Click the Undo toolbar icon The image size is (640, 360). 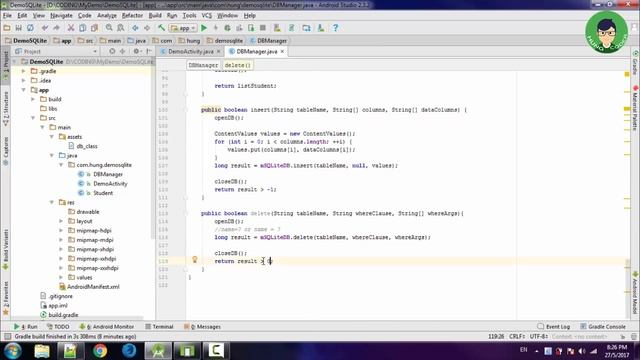click(x=44, y=28)
